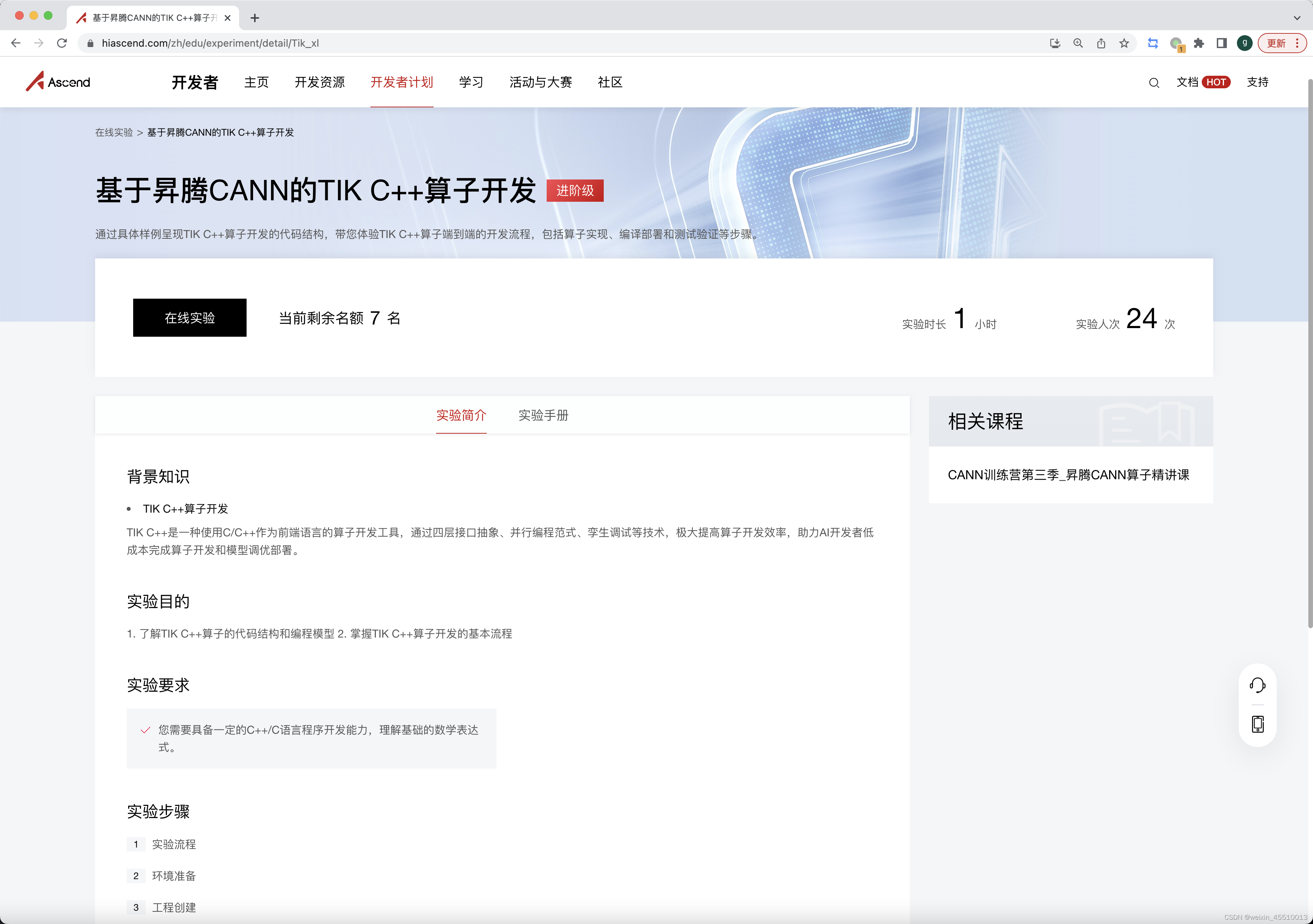This screenshot has height=924, width=1313.
Task: Open the 开发资源 nav menu
Action: (x=320, y=82)
